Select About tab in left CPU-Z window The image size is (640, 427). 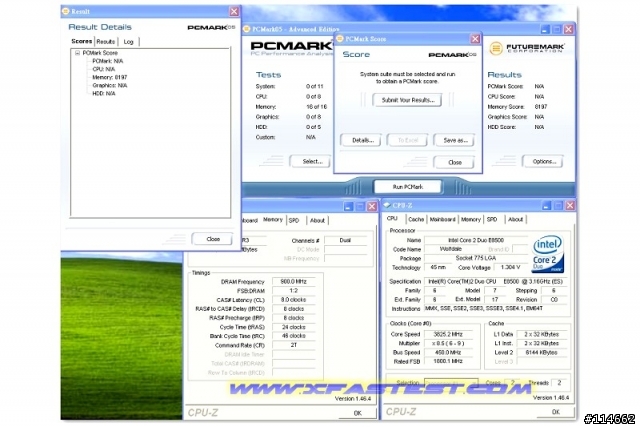(x=317, y=220)
